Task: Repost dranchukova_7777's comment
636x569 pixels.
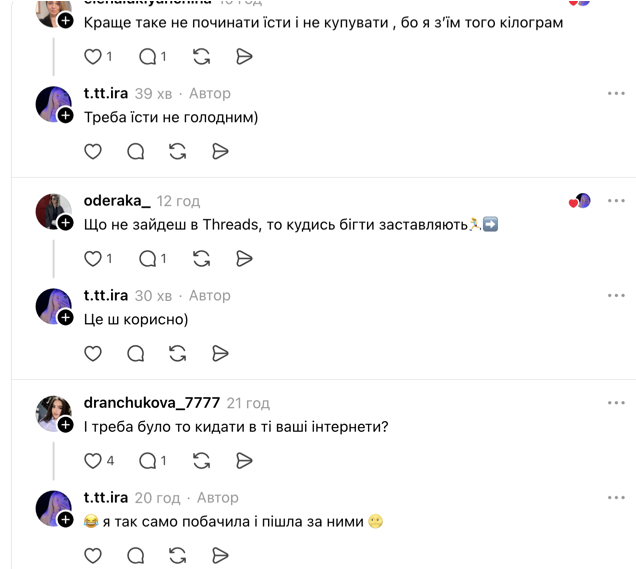Action: 201,460
